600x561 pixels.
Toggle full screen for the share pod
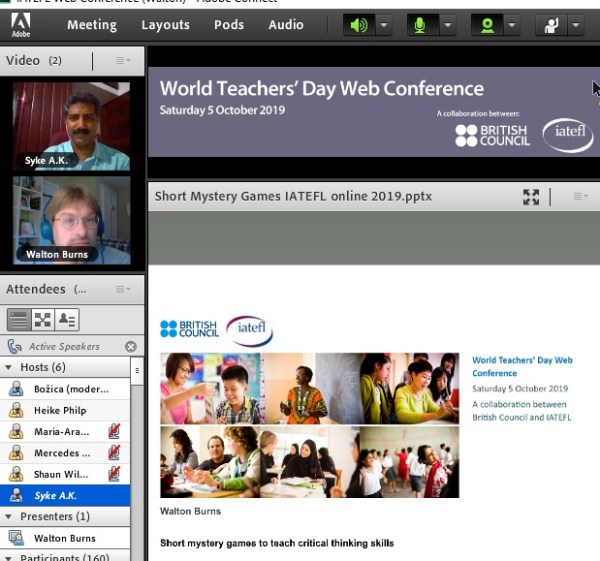click(531, 197)
